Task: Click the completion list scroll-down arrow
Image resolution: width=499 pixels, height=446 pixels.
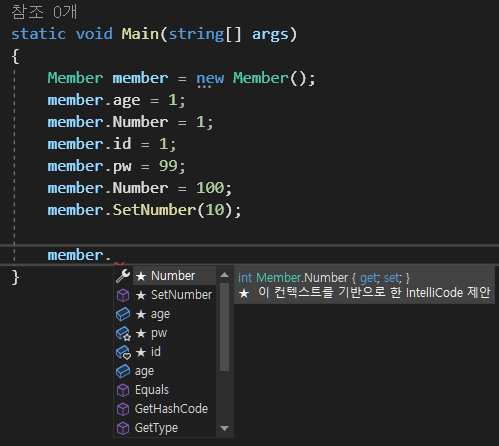Action: (225, 428)
